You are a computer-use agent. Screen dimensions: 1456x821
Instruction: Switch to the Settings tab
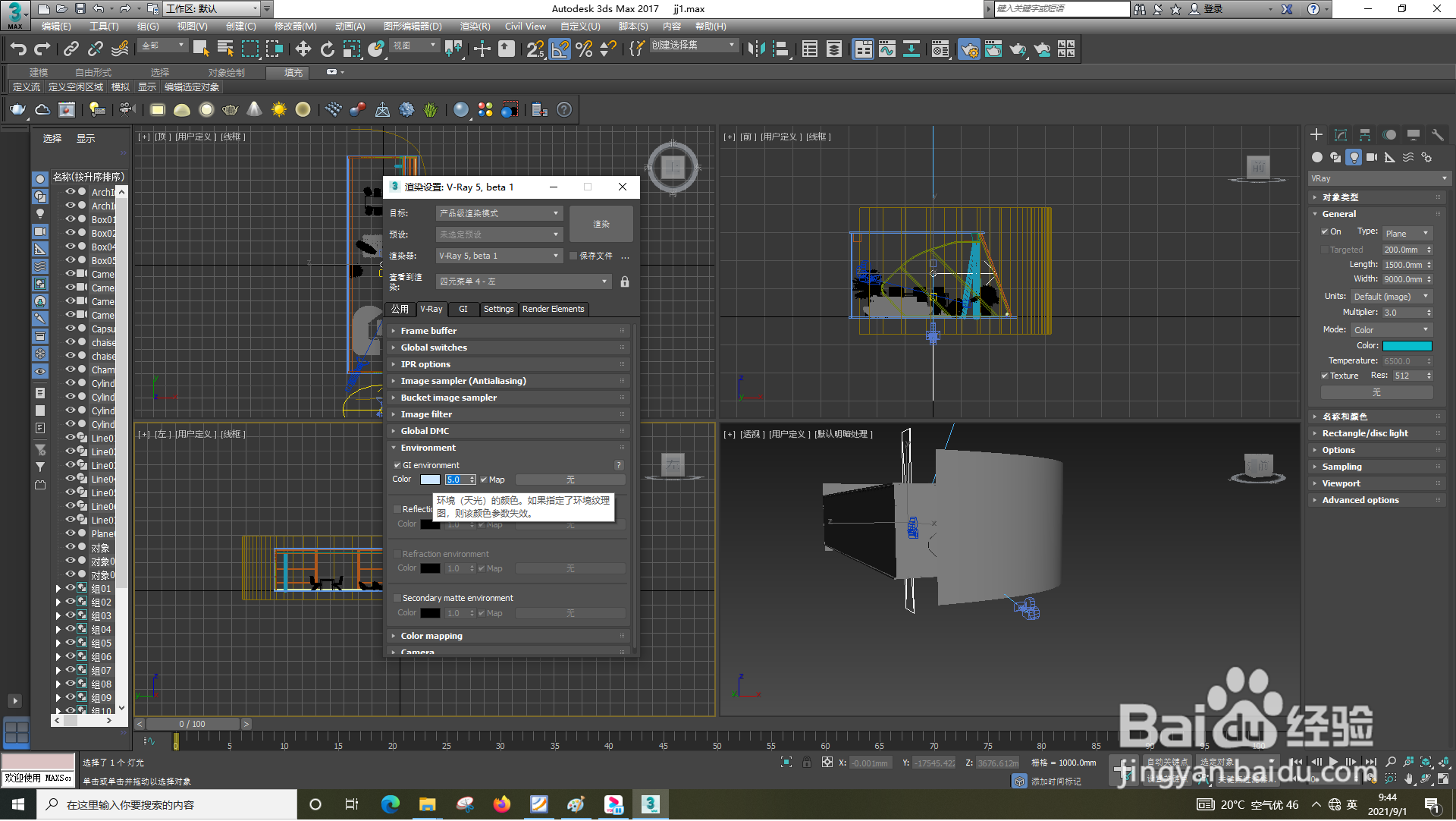coord(499,309)
